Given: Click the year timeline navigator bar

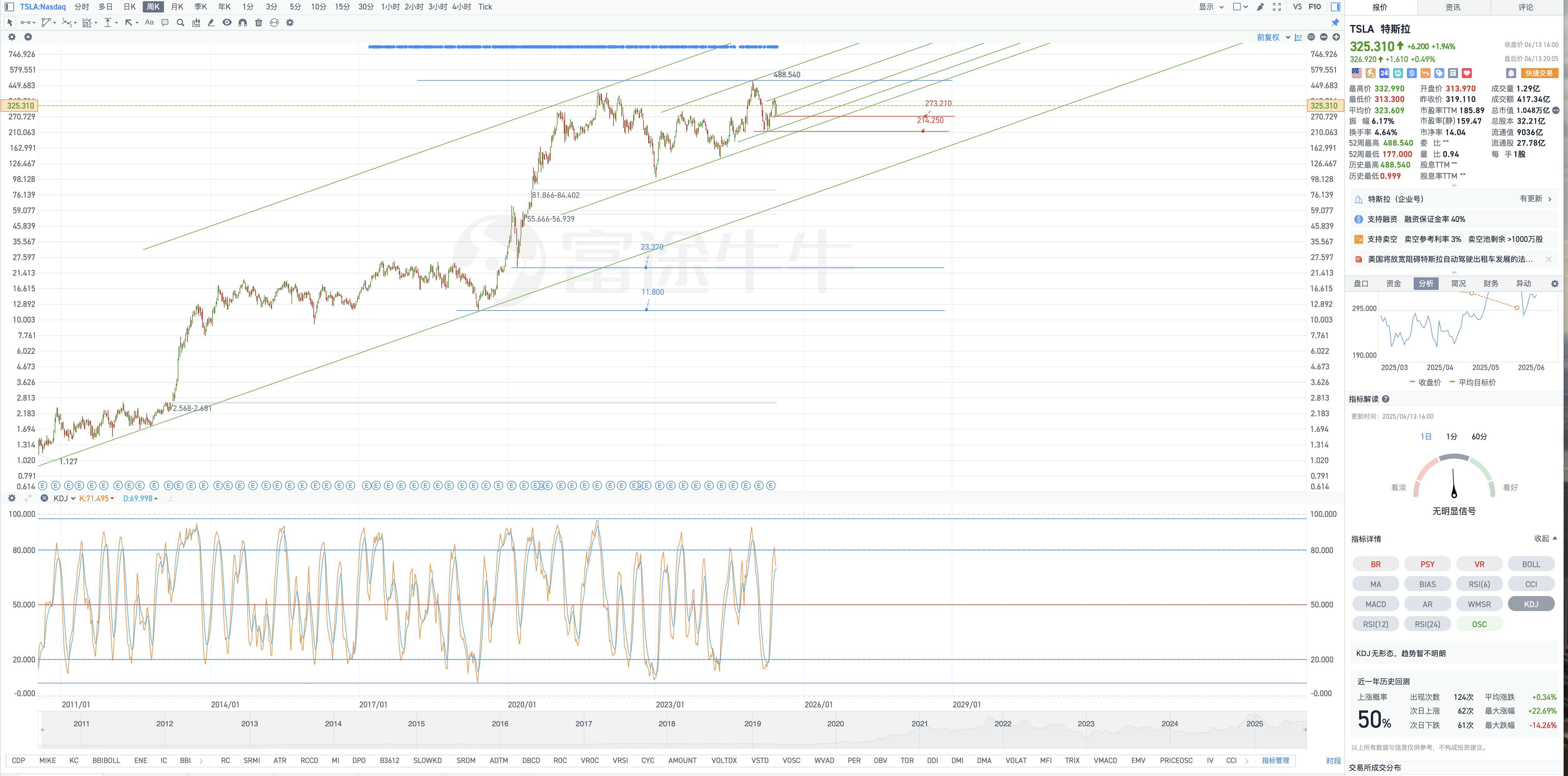Looking at the screenshot, I should (672, 729).
